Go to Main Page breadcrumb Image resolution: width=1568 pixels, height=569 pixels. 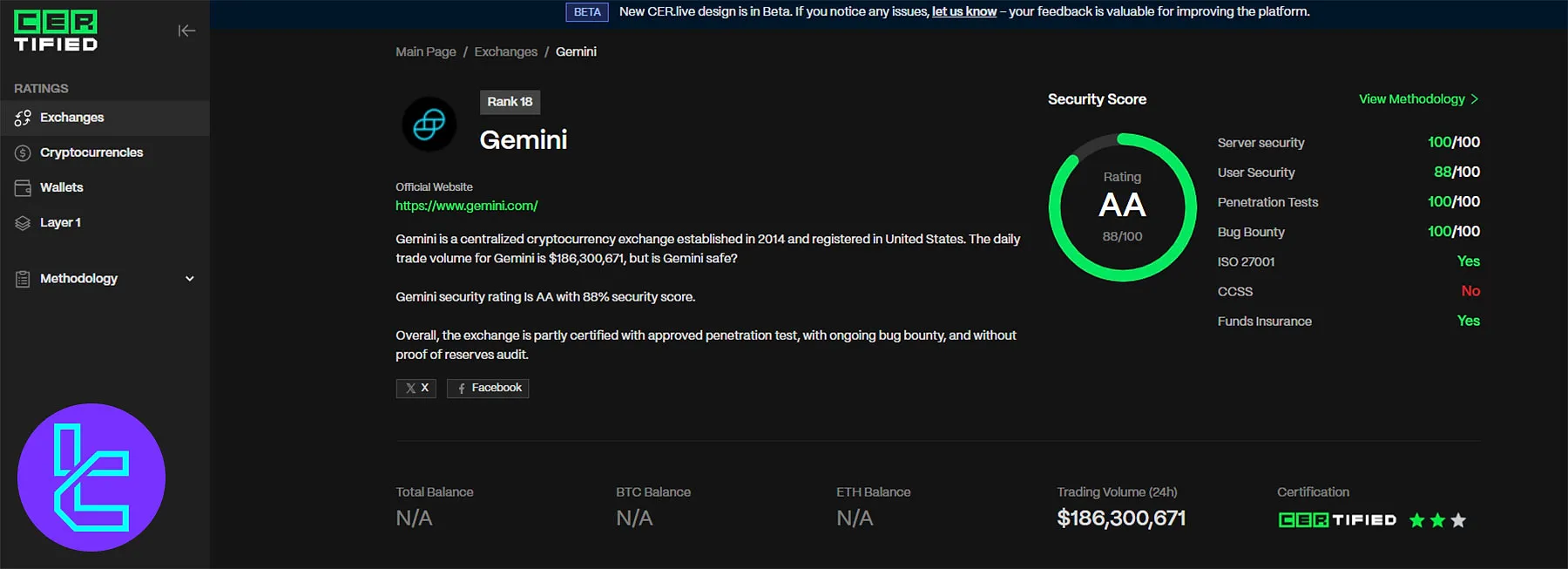pos(426,51)
